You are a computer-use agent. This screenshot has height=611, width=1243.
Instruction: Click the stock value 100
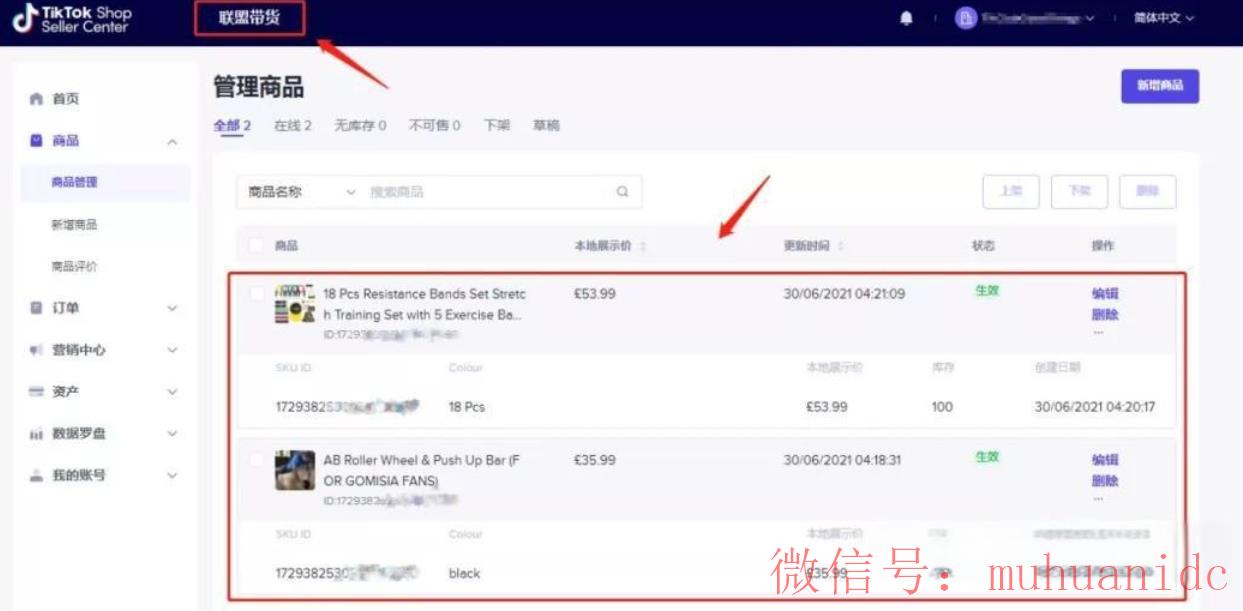pyautogui.click(x=942, y=407)
